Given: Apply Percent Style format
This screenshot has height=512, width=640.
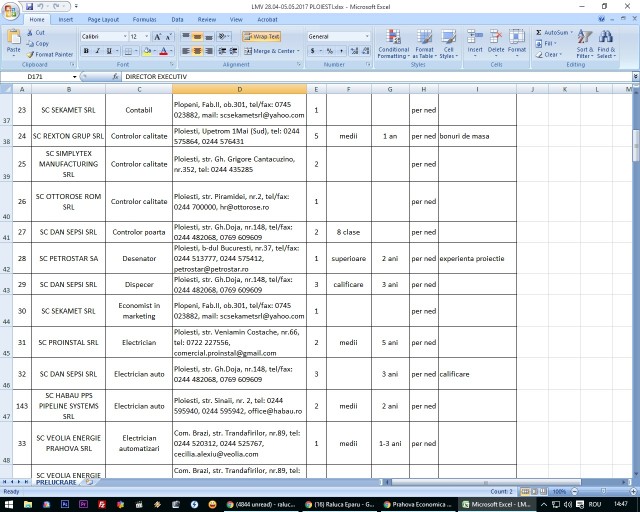Looking at the screenshot, I should [x=330, y=51].
